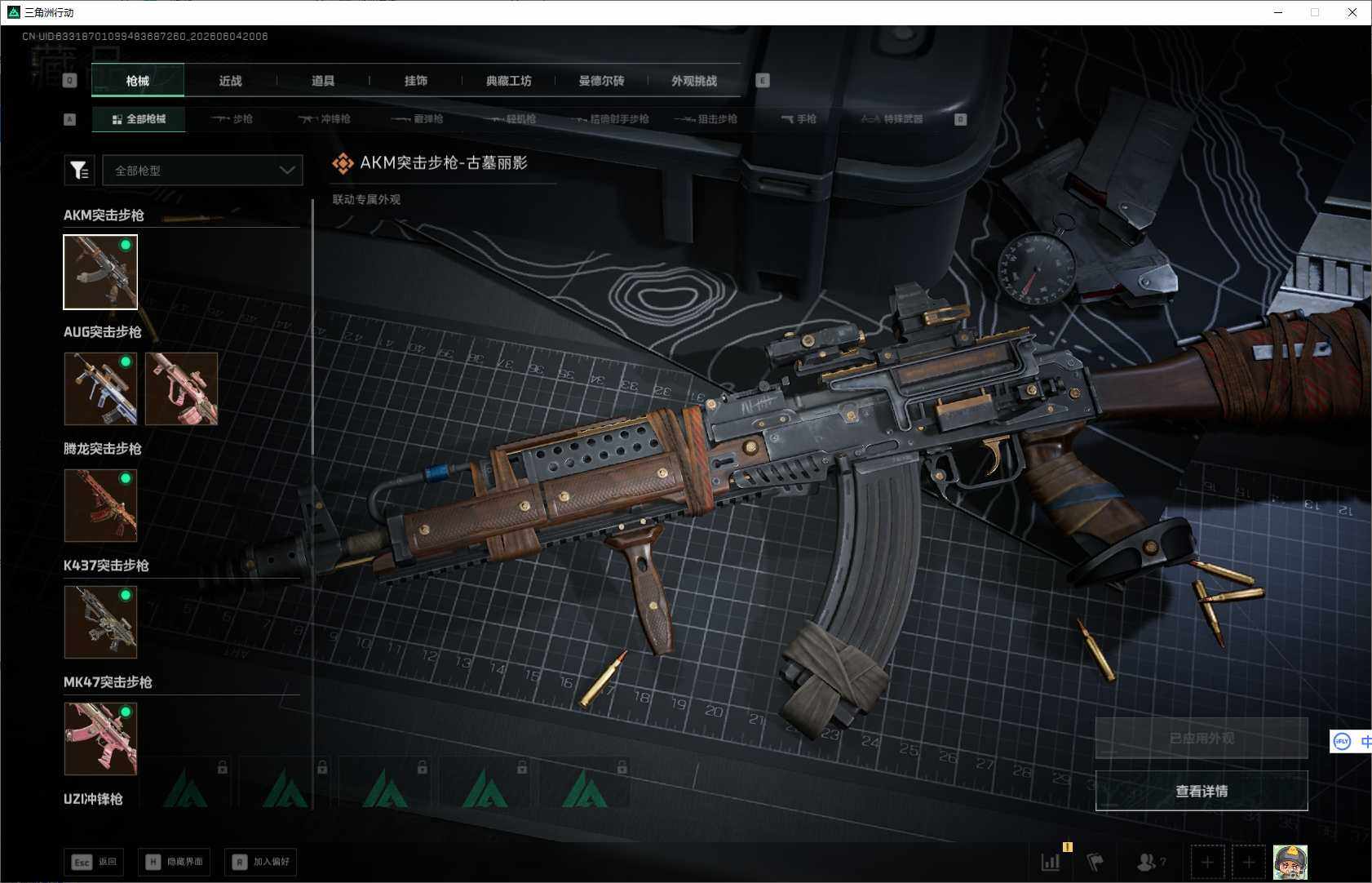Filter by 精确射手步枪 category
This screenshot has height=883, width=1372.
click(609, 119)
